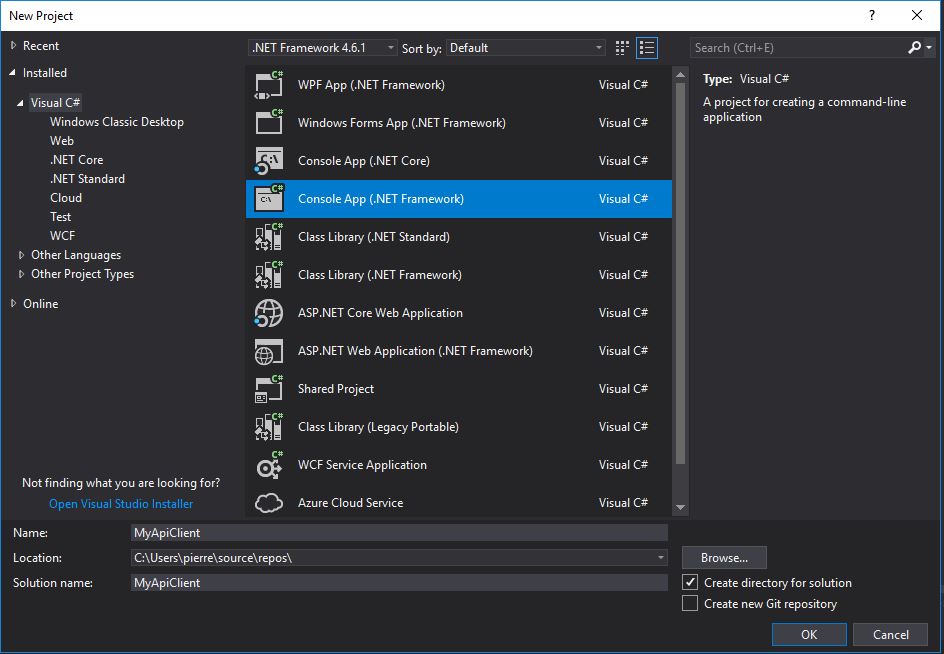Expand the Online node
The image size is (944, 654).
tap(13, 304)
